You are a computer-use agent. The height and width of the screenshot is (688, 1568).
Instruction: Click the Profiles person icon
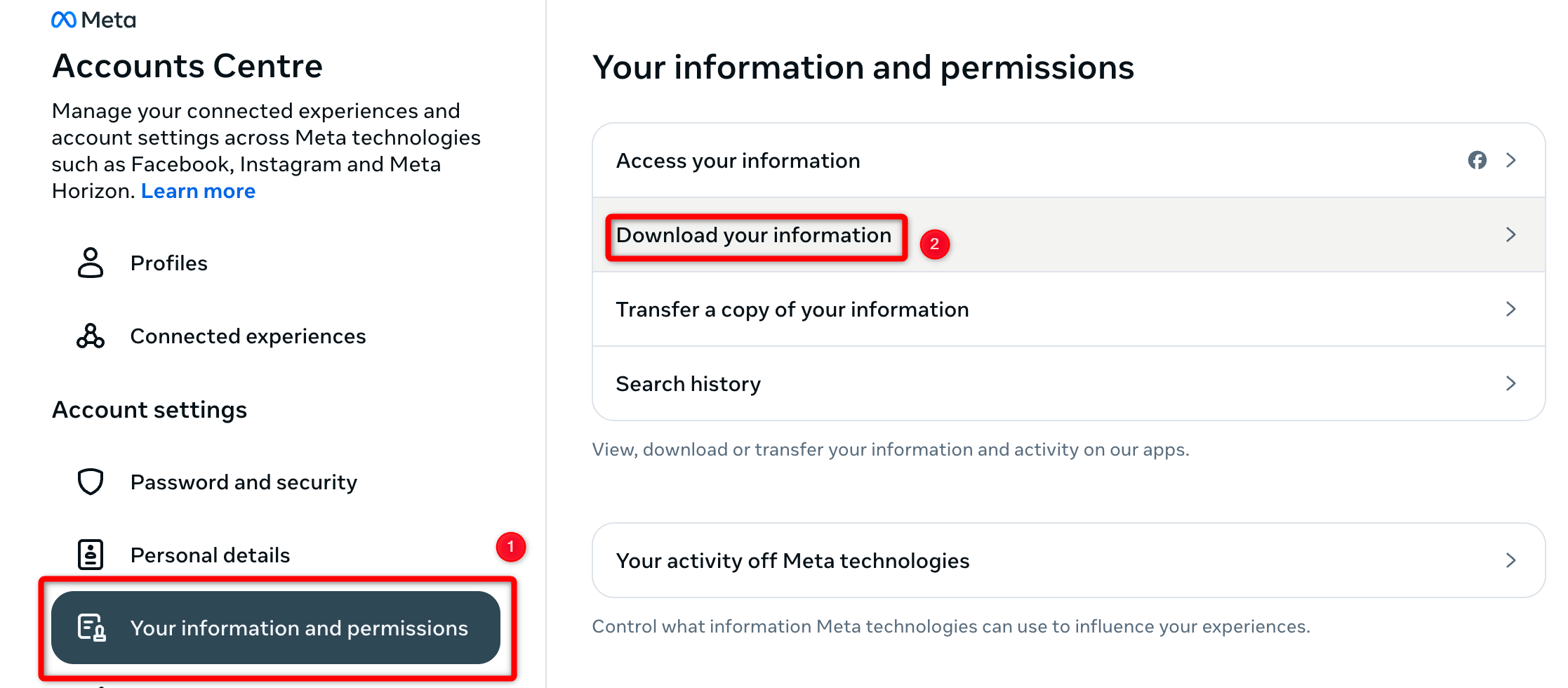tap(90, 263)
